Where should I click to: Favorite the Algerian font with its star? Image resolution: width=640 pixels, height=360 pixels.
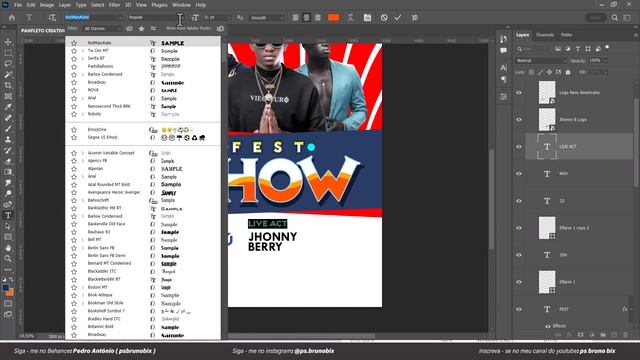point(74,169)
